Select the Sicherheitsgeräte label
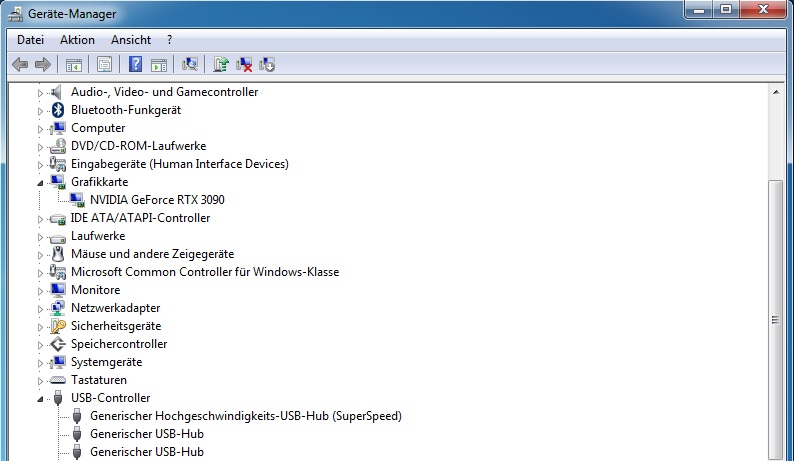 click(116, 326)
